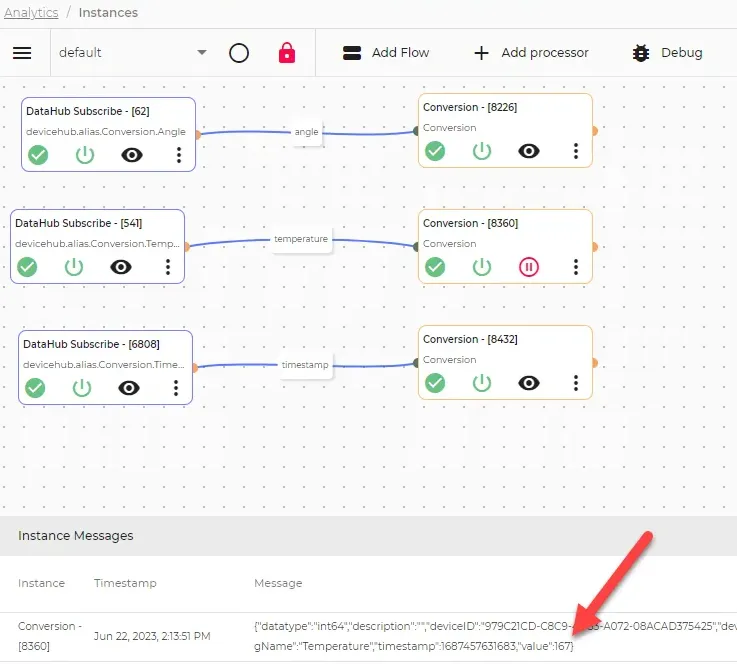Open more options for Conversion [8226]
The image size is (737, 664).
tap(576, 151)
